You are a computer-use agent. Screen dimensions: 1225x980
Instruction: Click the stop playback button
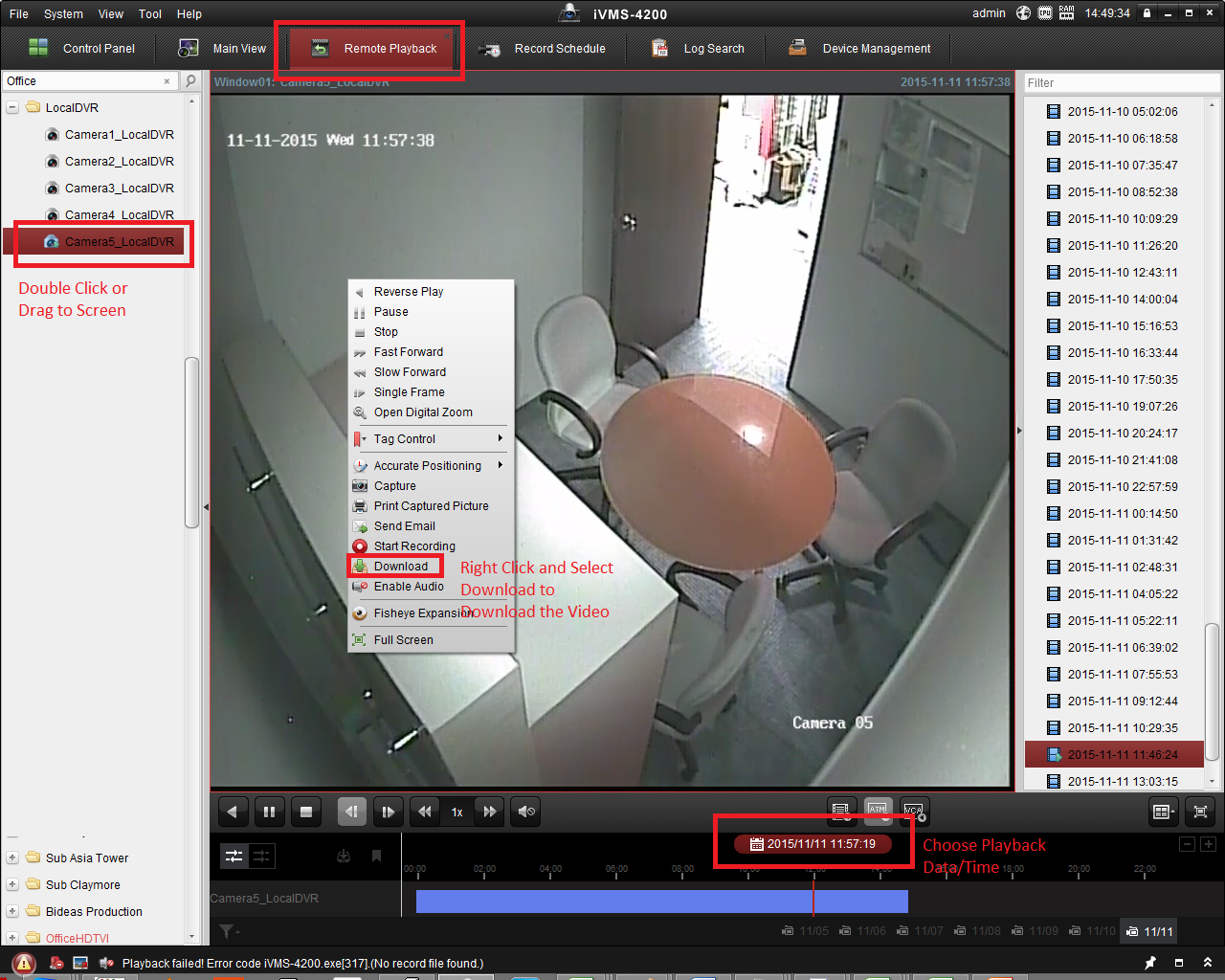(306, 812)
